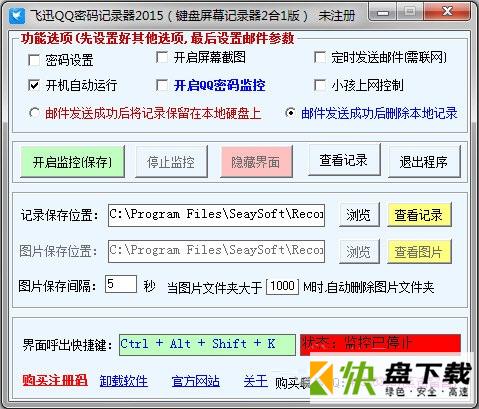The width and height of the screenshot is (479, 409).
Task: Click the pink 隐藏界面 button
Action: coord(256,162)
